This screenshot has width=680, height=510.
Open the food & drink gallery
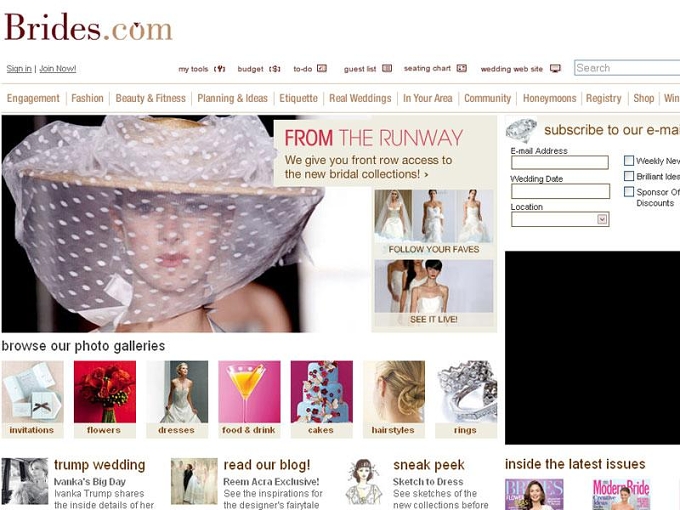tap(249, 399)
